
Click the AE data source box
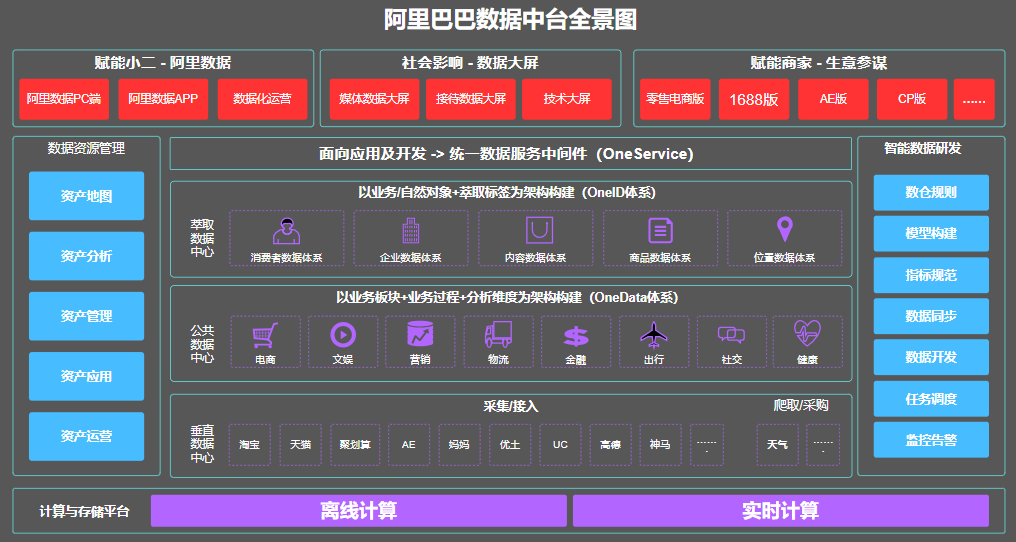click(409, 445)
